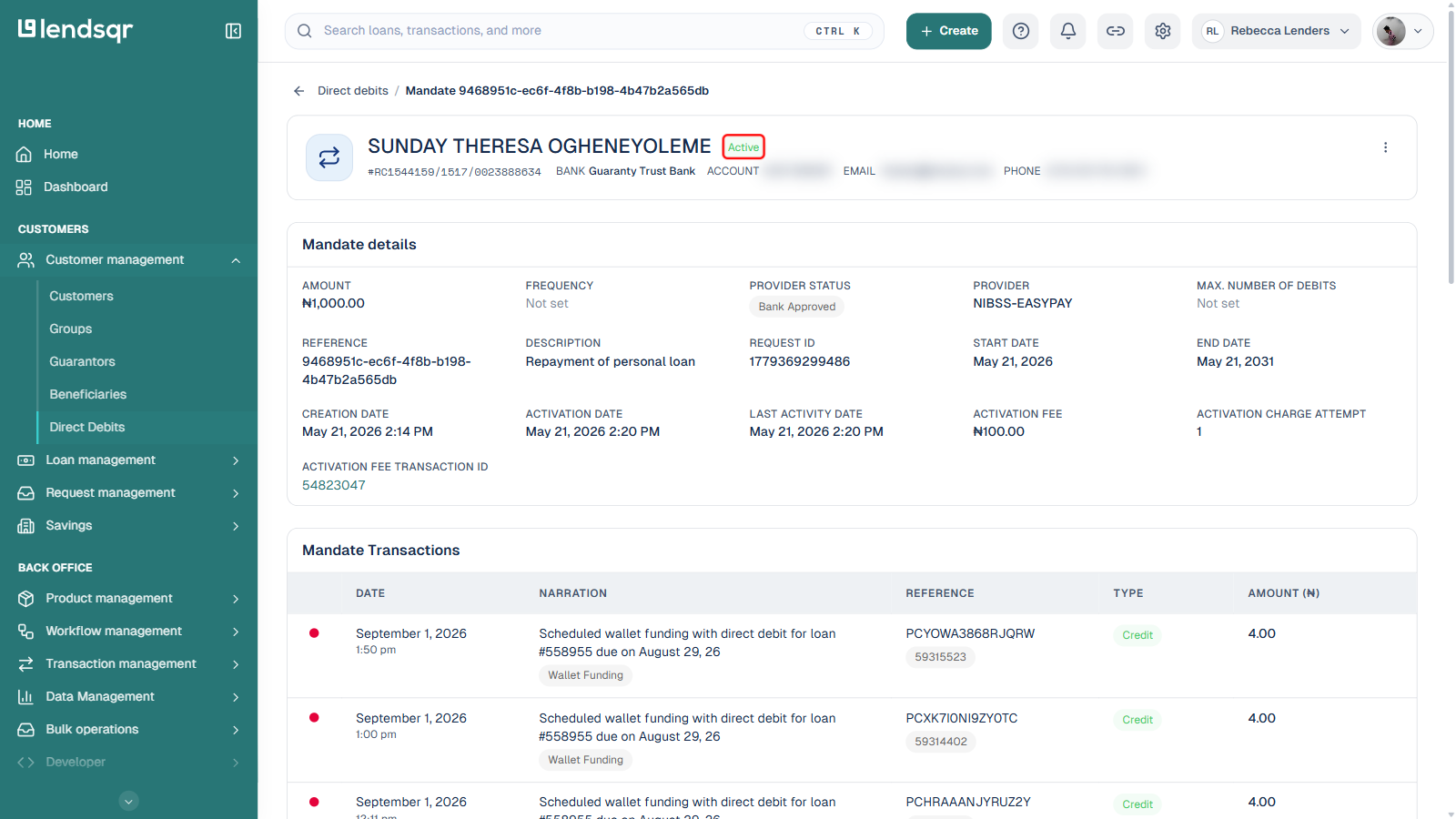Focus the search loans and transactions field
Image resolution: width=1456 pixels, height=819 pixels.
(x=584, y=31)
